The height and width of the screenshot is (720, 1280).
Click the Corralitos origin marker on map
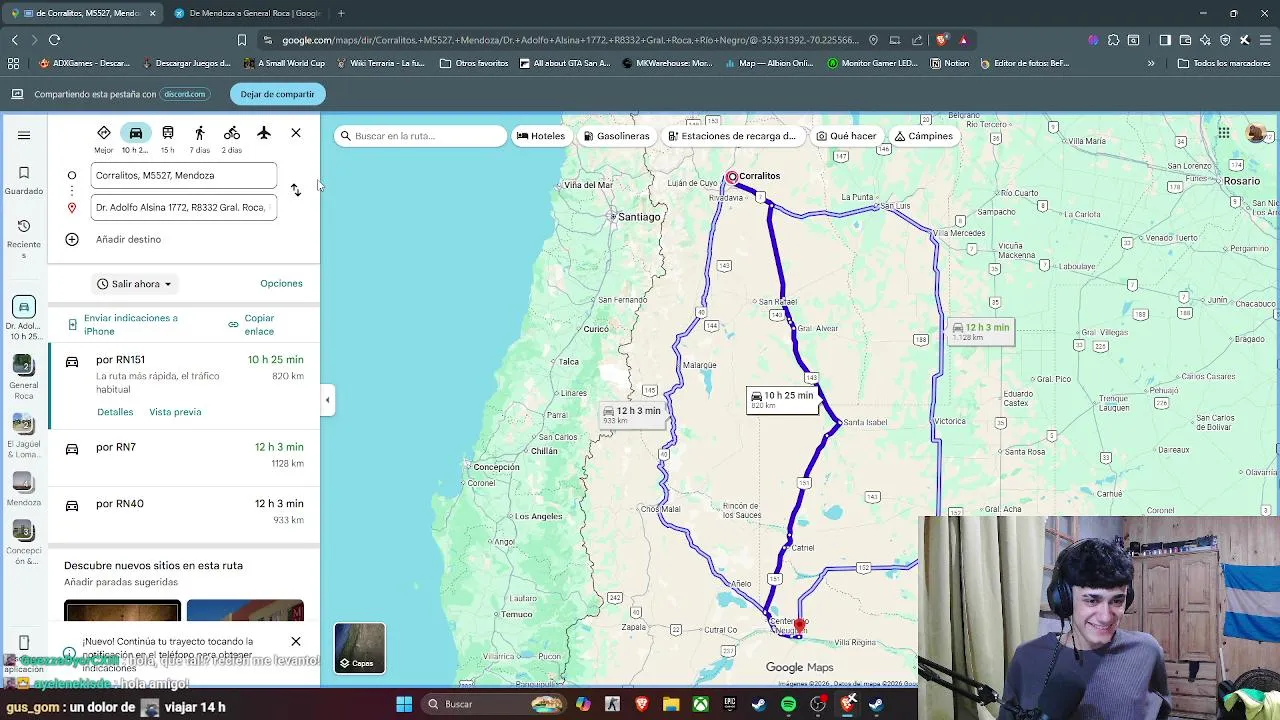732,177
